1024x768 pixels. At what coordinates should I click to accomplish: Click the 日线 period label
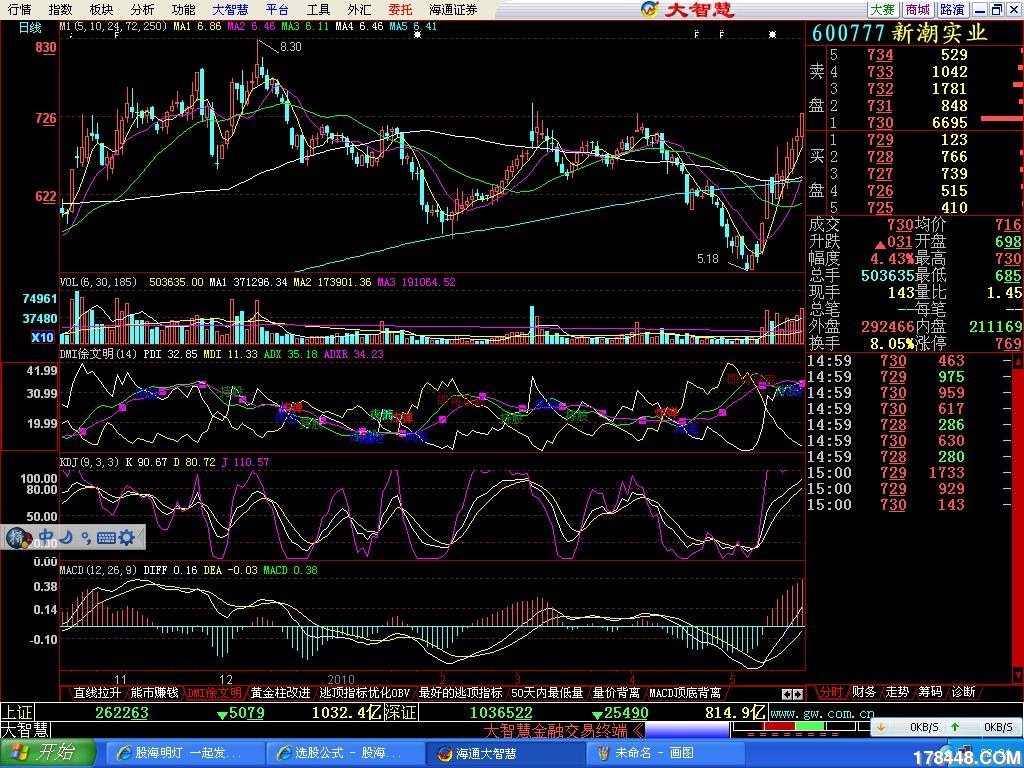tap(30, 27)
